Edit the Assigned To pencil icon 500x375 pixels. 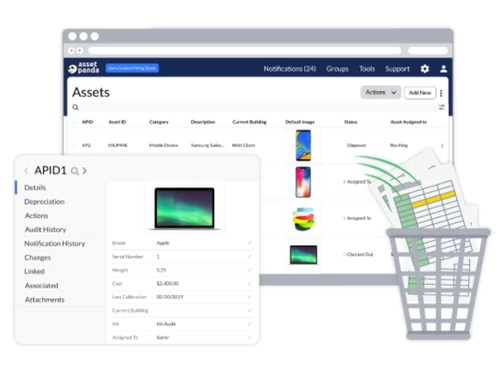coord(249,337)
